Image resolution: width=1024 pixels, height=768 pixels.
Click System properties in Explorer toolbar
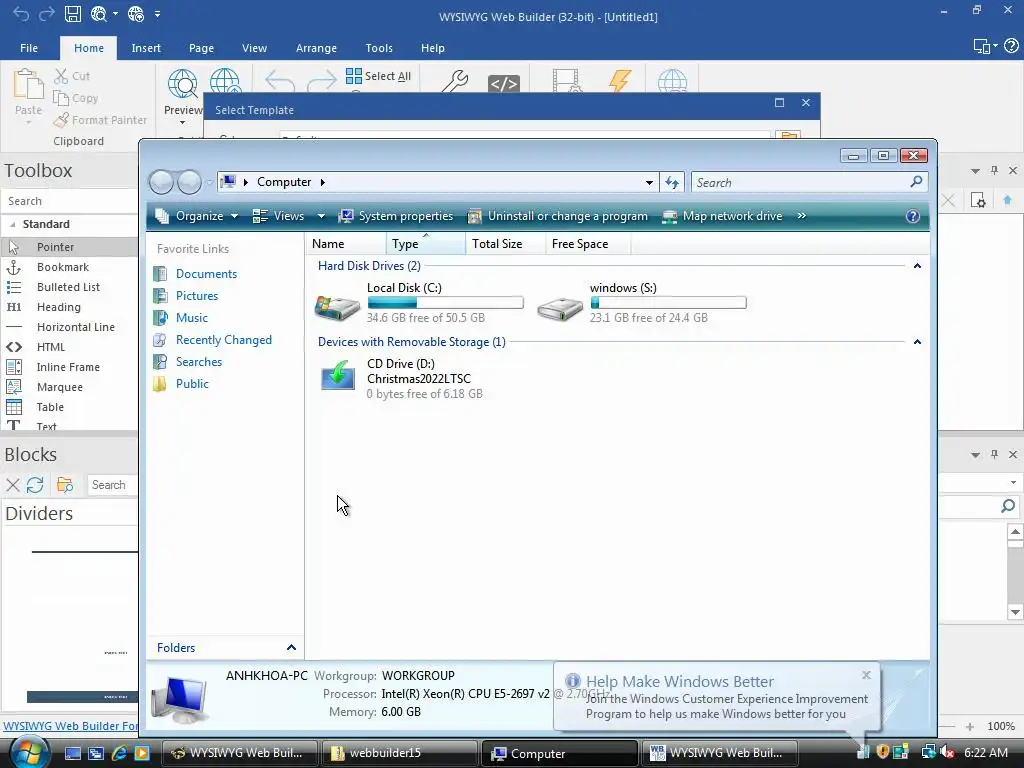pyautogui.click(x=396, y=216)
